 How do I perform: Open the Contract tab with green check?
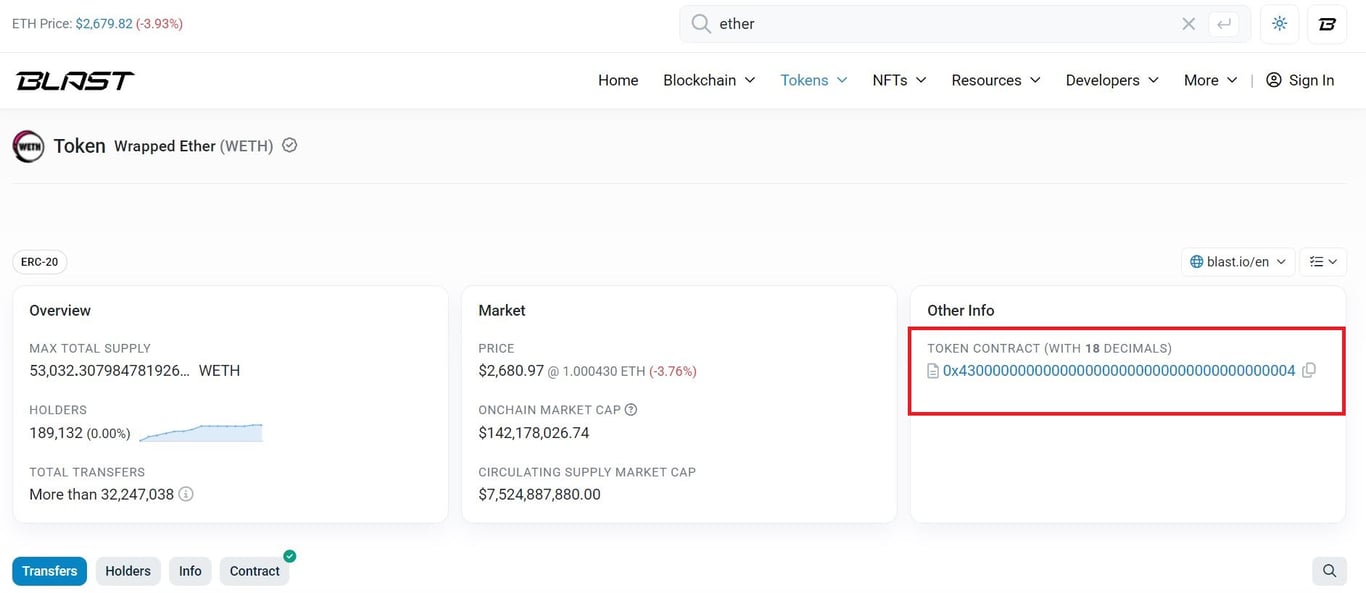click(x=254, y=570)
